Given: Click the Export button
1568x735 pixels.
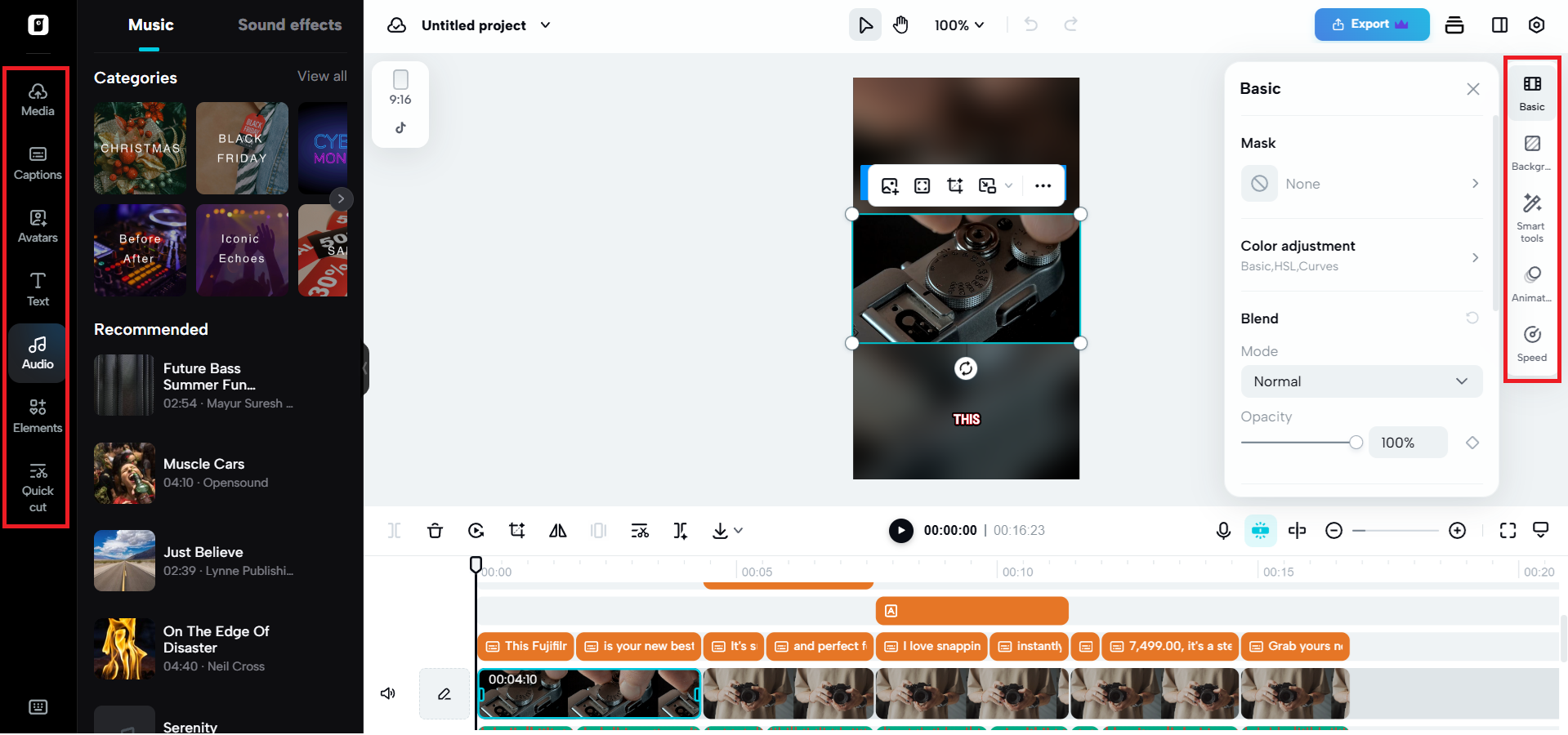Looking at the screenshot, I should point(1370,24).
